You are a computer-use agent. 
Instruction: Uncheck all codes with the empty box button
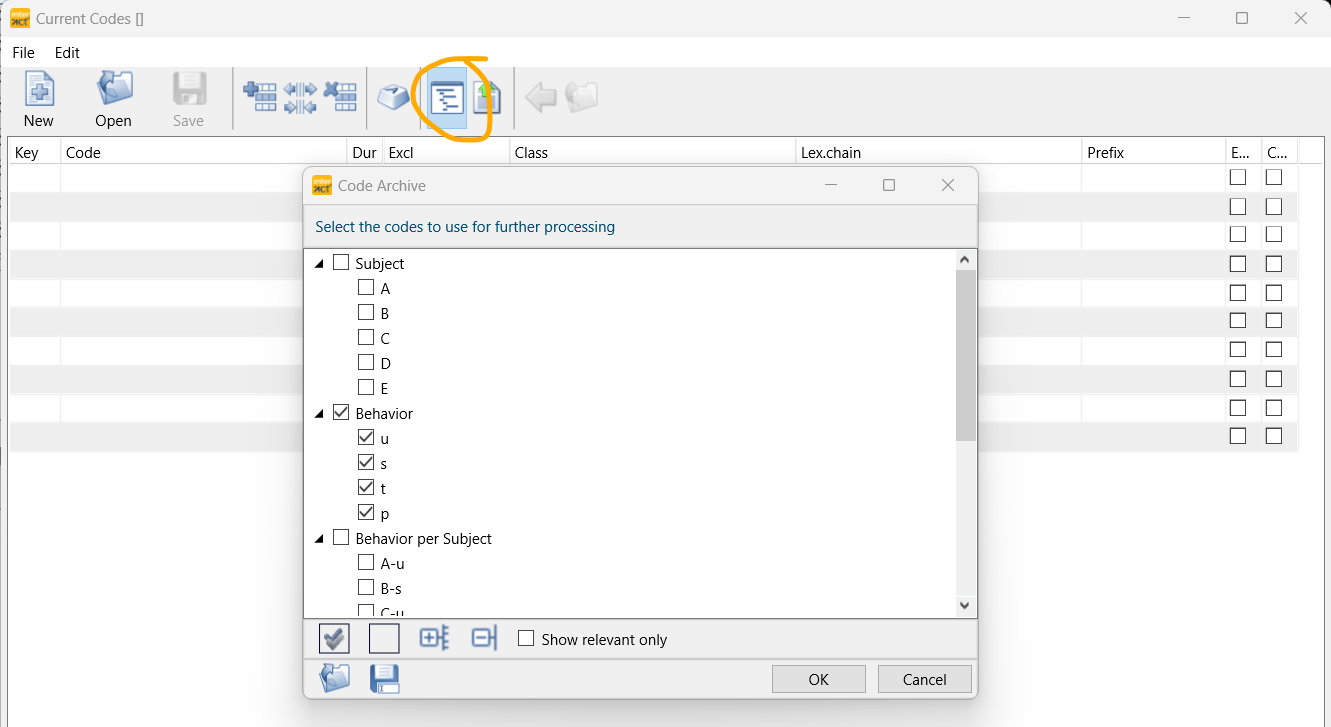pyautogui.click(x=384, y=638)
